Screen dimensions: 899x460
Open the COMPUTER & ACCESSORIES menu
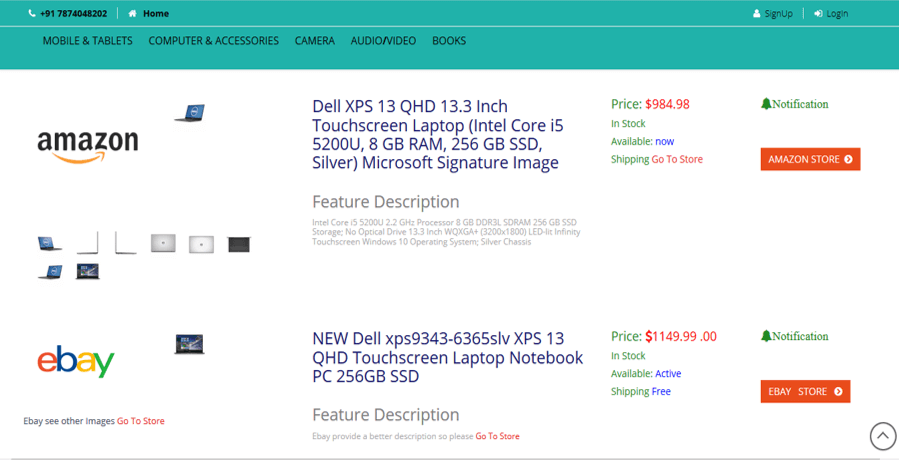(214, 41)
